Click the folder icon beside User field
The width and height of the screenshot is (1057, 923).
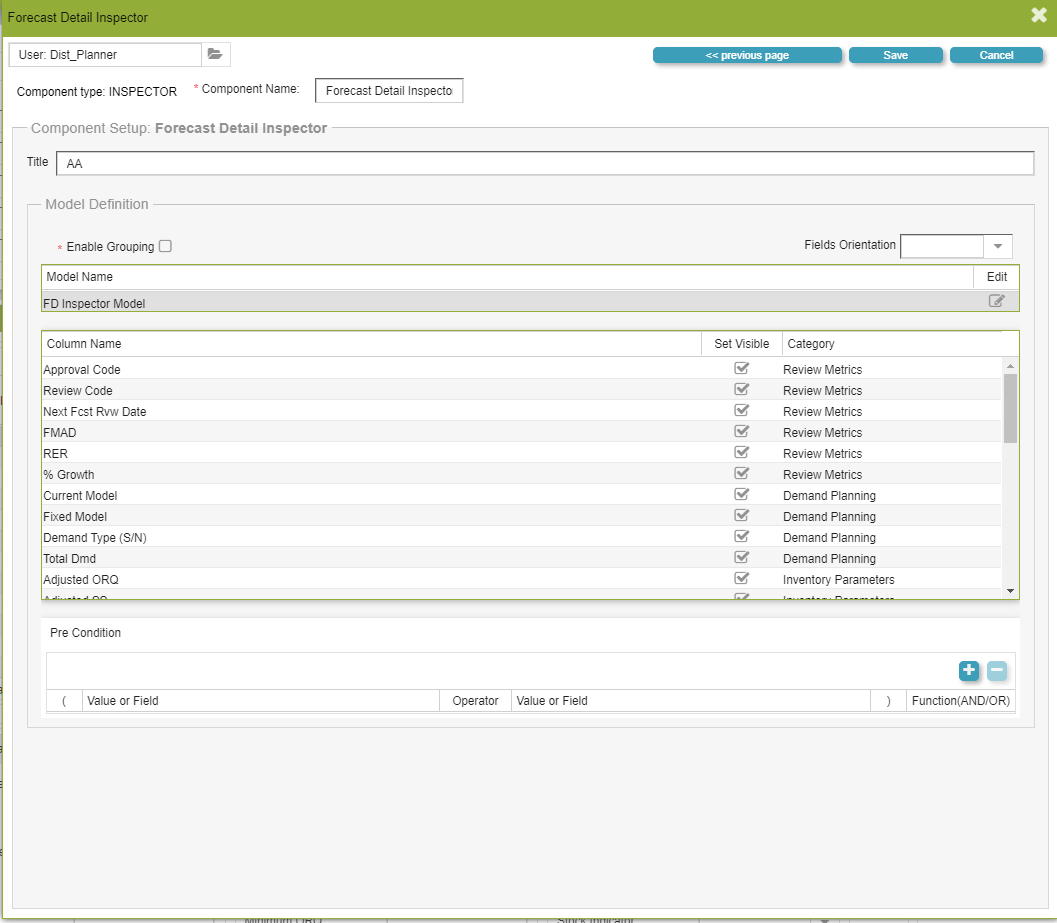[215, 54]
